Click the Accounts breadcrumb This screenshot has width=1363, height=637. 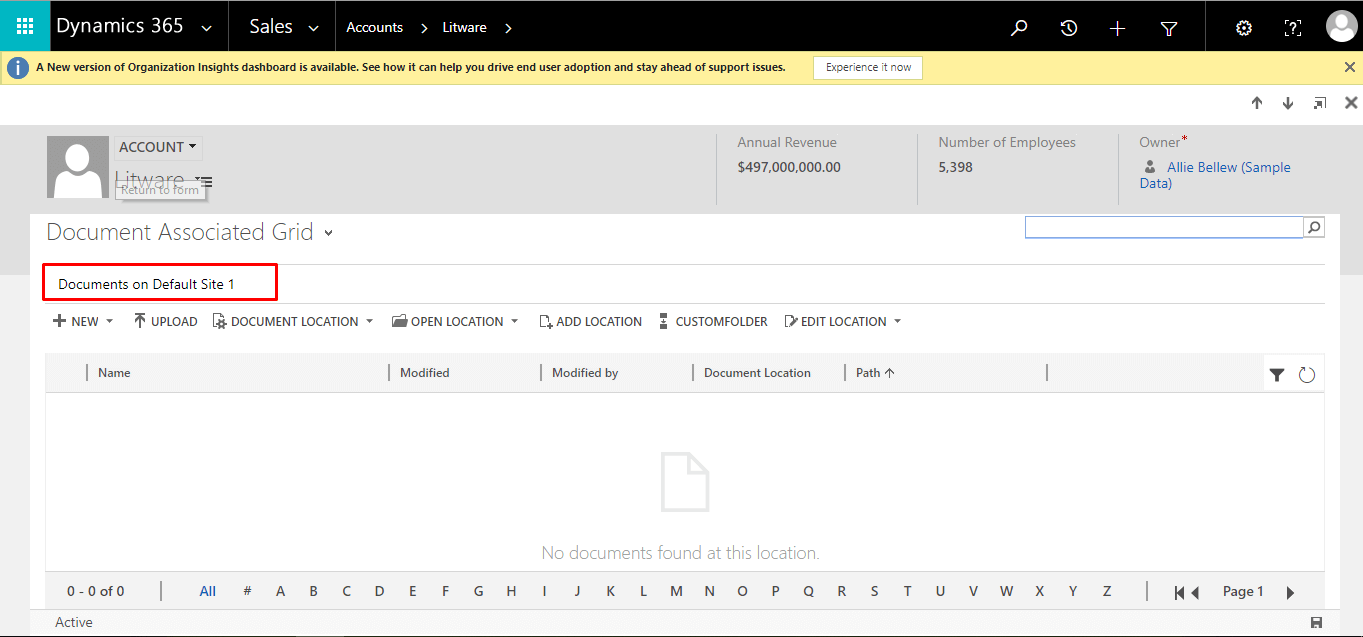(375, 28)
